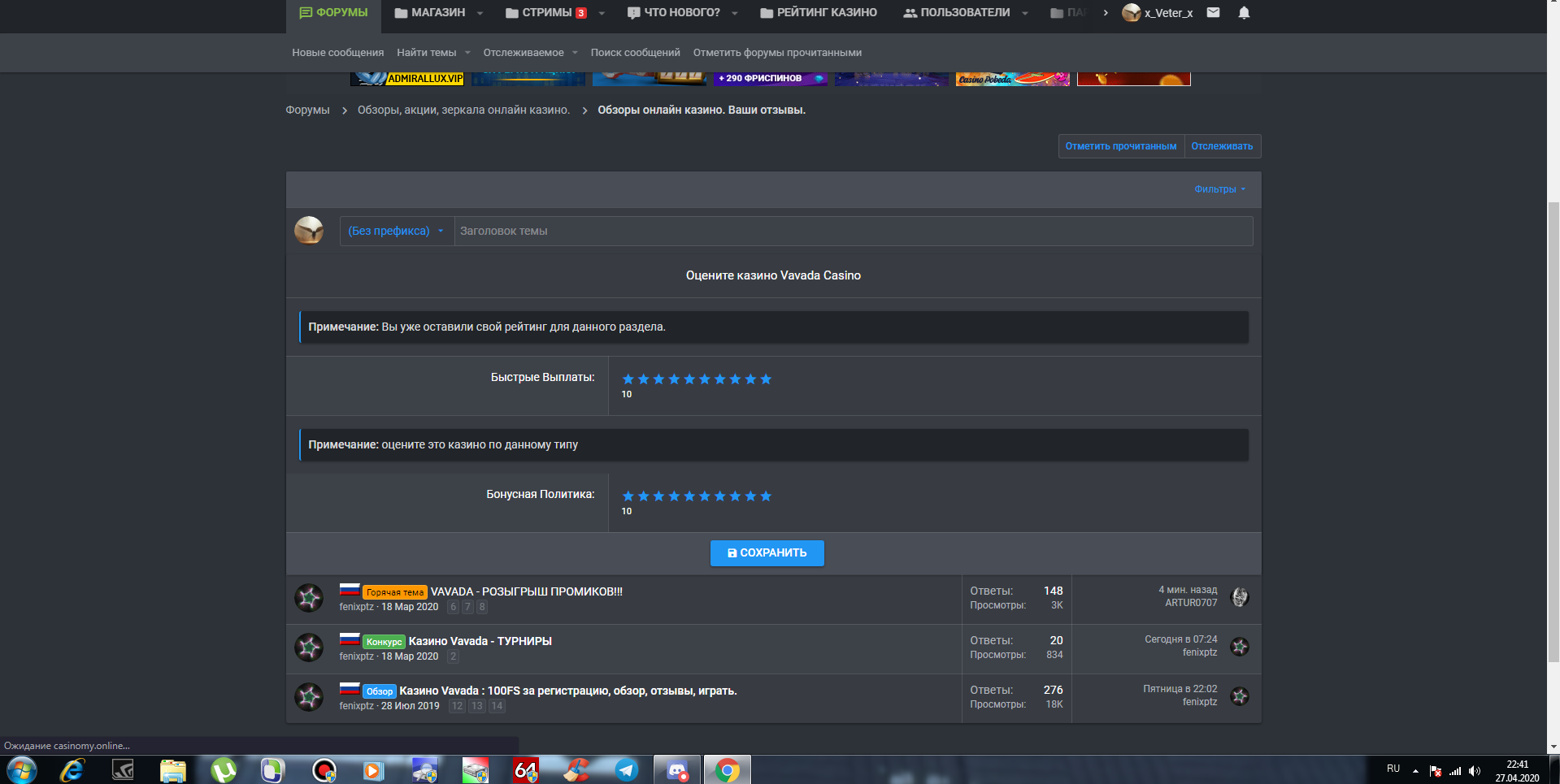The height and width of the screenshot is (784, 1560).
Task: Open the volume speaker tray icon
Action: [x=1475, y=771]
